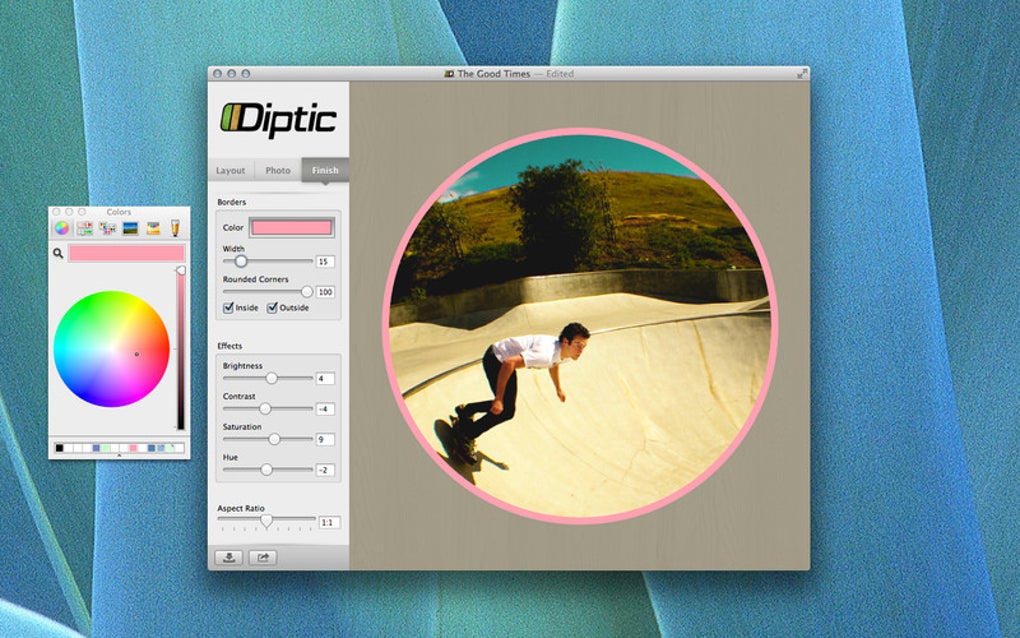Select the pink swatch in the Colors swatch drawer

tap(133, 448)
